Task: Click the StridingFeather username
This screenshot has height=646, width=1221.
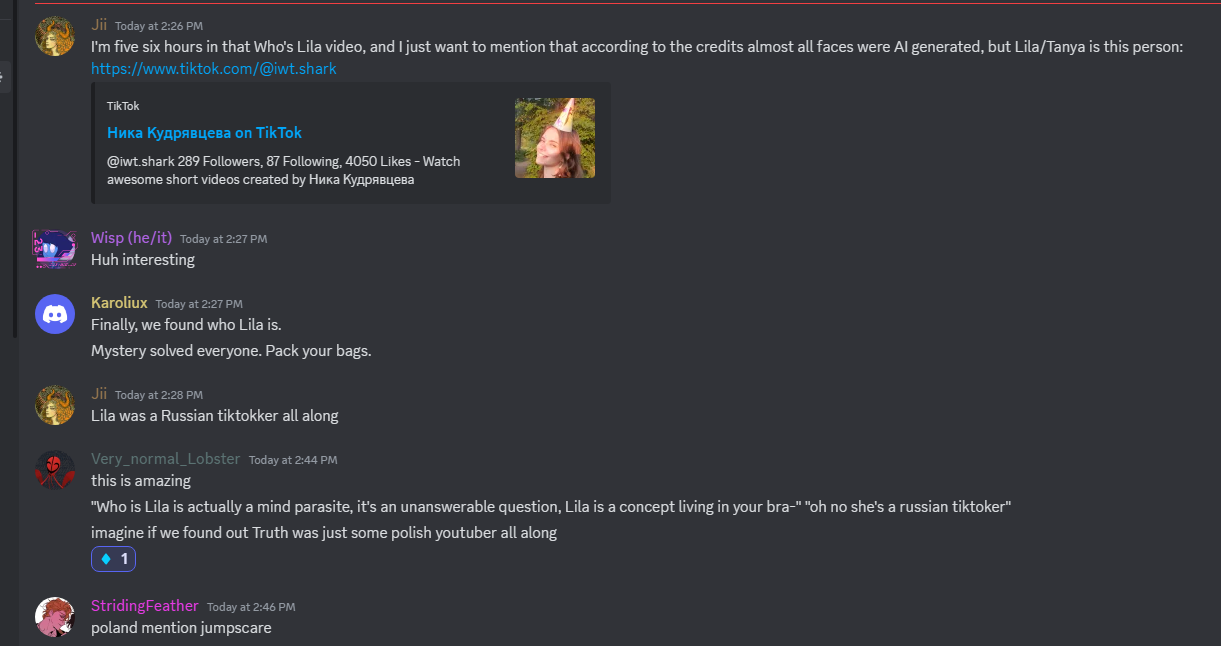Action: click(x=144, y=606)
